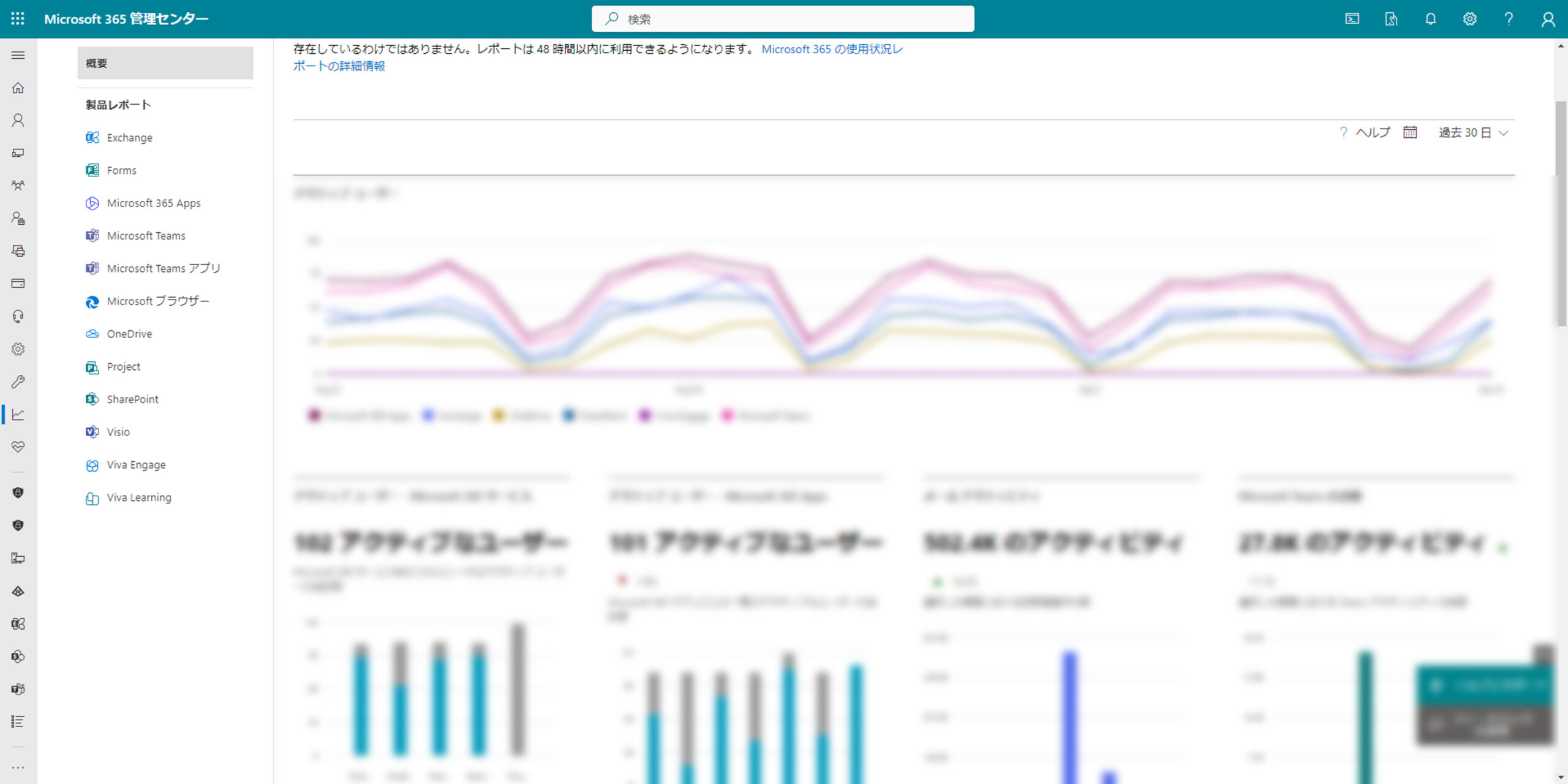Viewport: 1568px width, 784px height.
Task: Open Devices icon in the nav rail
Action: pyautogui.click(x=18, y=153)
